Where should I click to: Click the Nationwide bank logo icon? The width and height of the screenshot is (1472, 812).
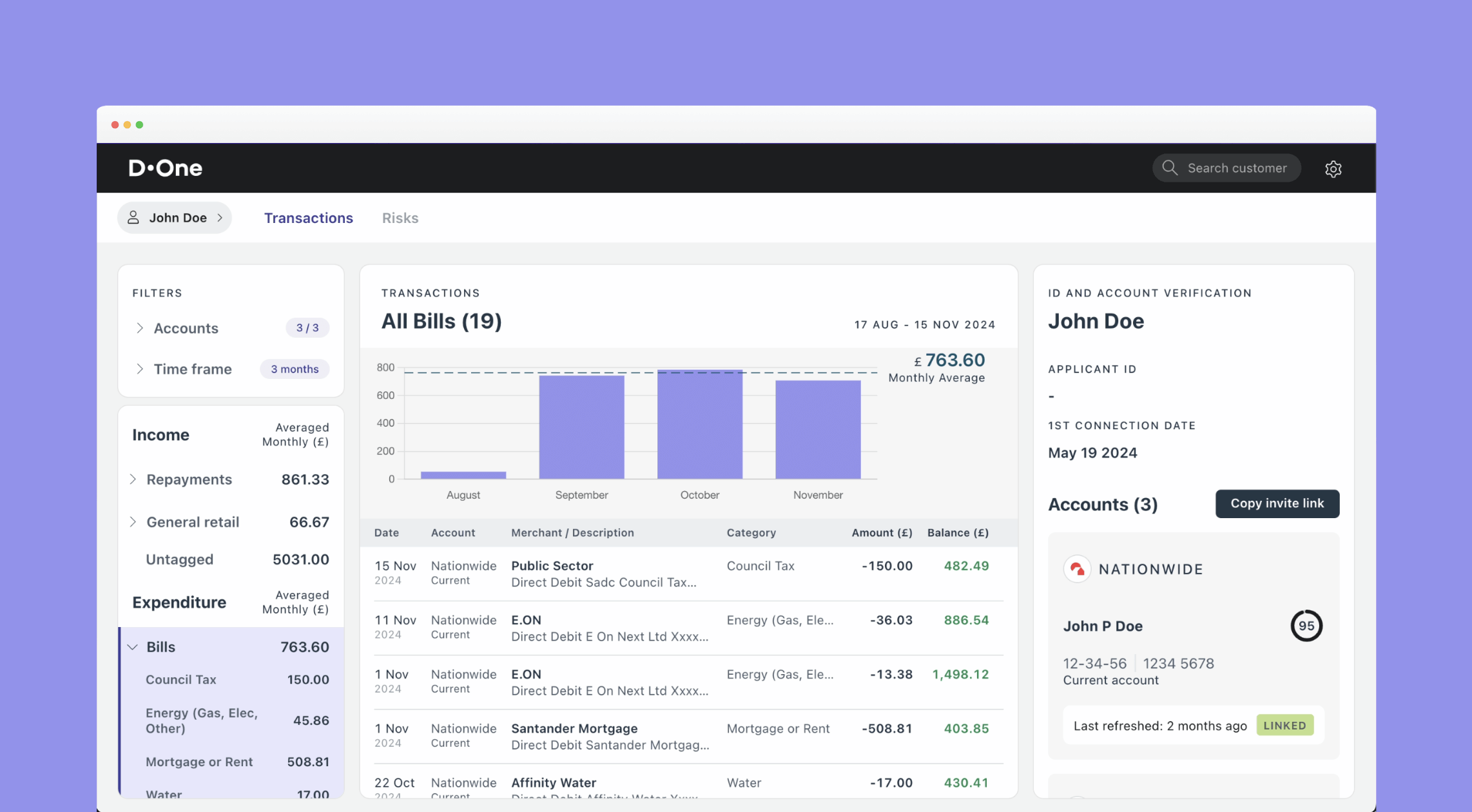tap(1076, 569)
